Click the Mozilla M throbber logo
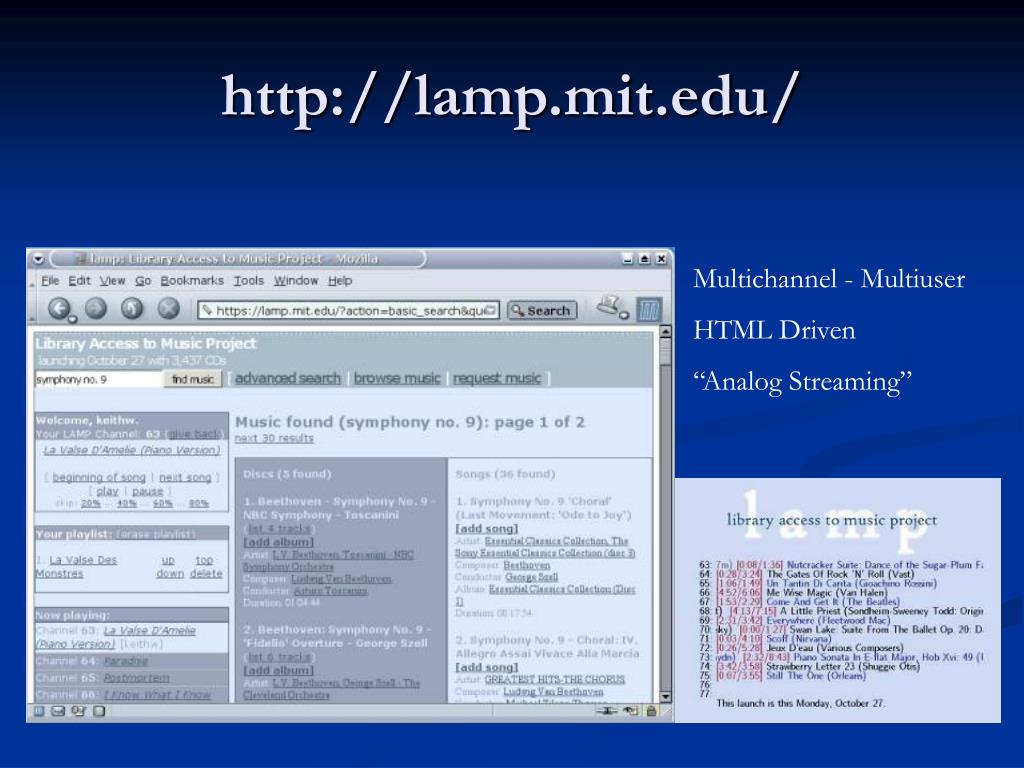This screenshot has height=768, width=1024. [648, 309]
